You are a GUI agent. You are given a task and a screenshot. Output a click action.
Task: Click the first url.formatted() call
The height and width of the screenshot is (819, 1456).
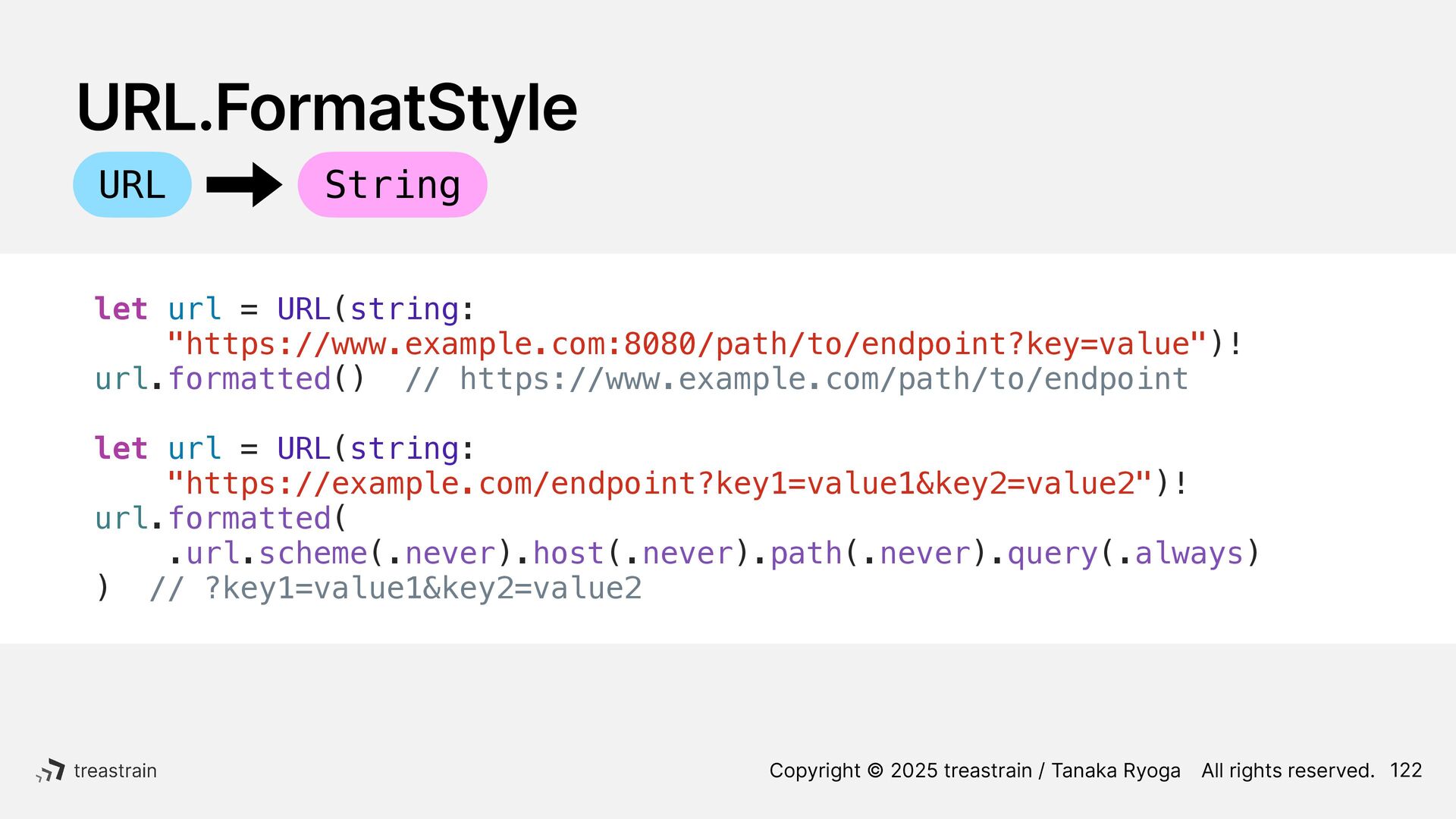click(x=231, y=378)
